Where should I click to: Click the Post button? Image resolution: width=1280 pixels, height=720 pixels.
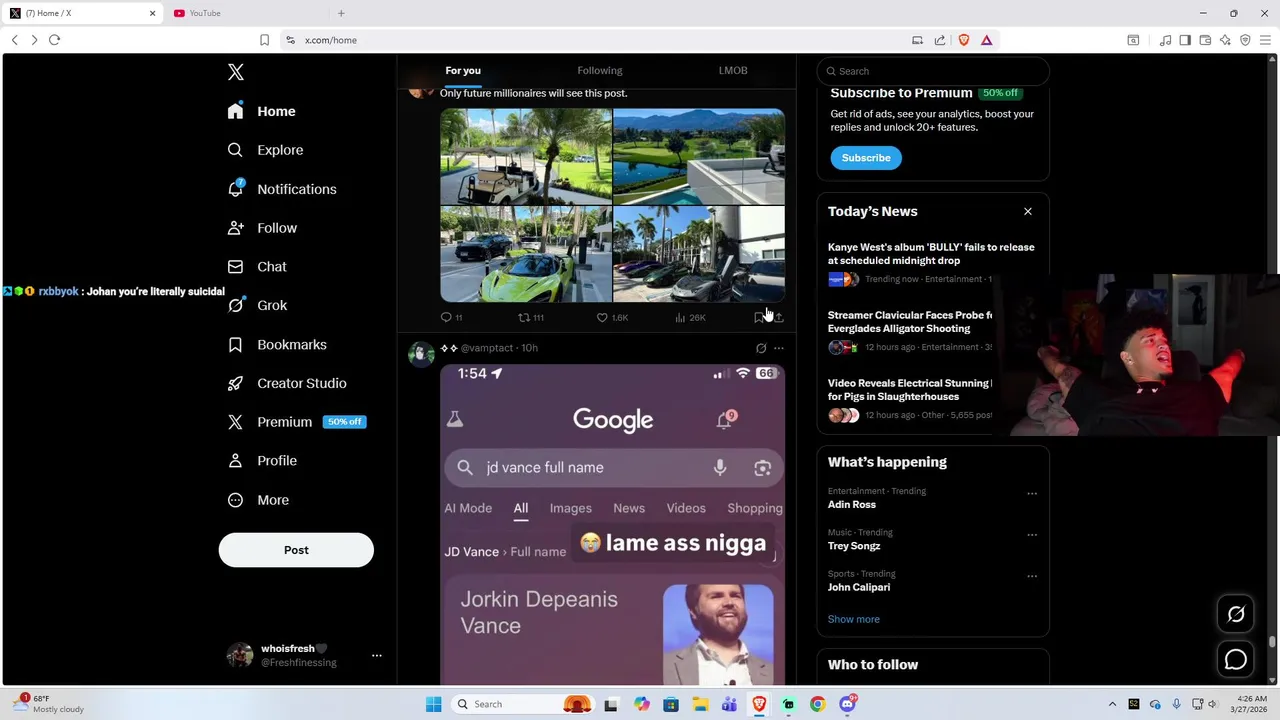pos(296,550)
